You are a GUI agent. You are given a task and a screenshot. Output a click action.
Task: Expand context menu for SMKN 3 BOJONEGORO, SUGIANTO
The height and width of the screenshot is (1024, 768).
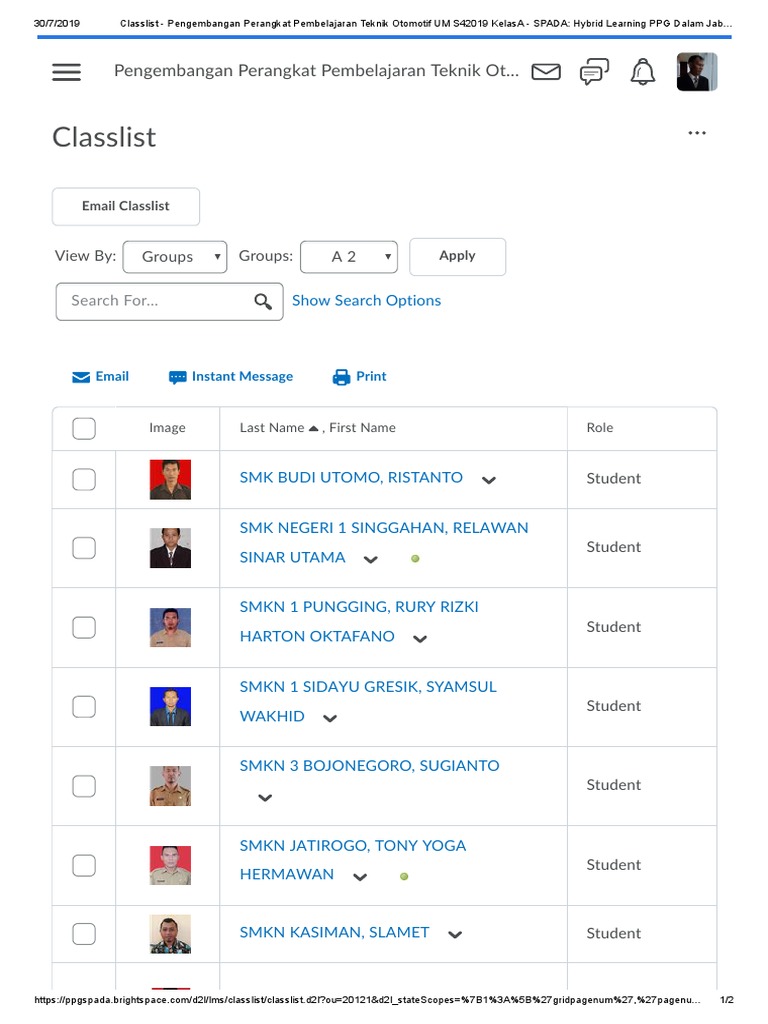point(265,798)
